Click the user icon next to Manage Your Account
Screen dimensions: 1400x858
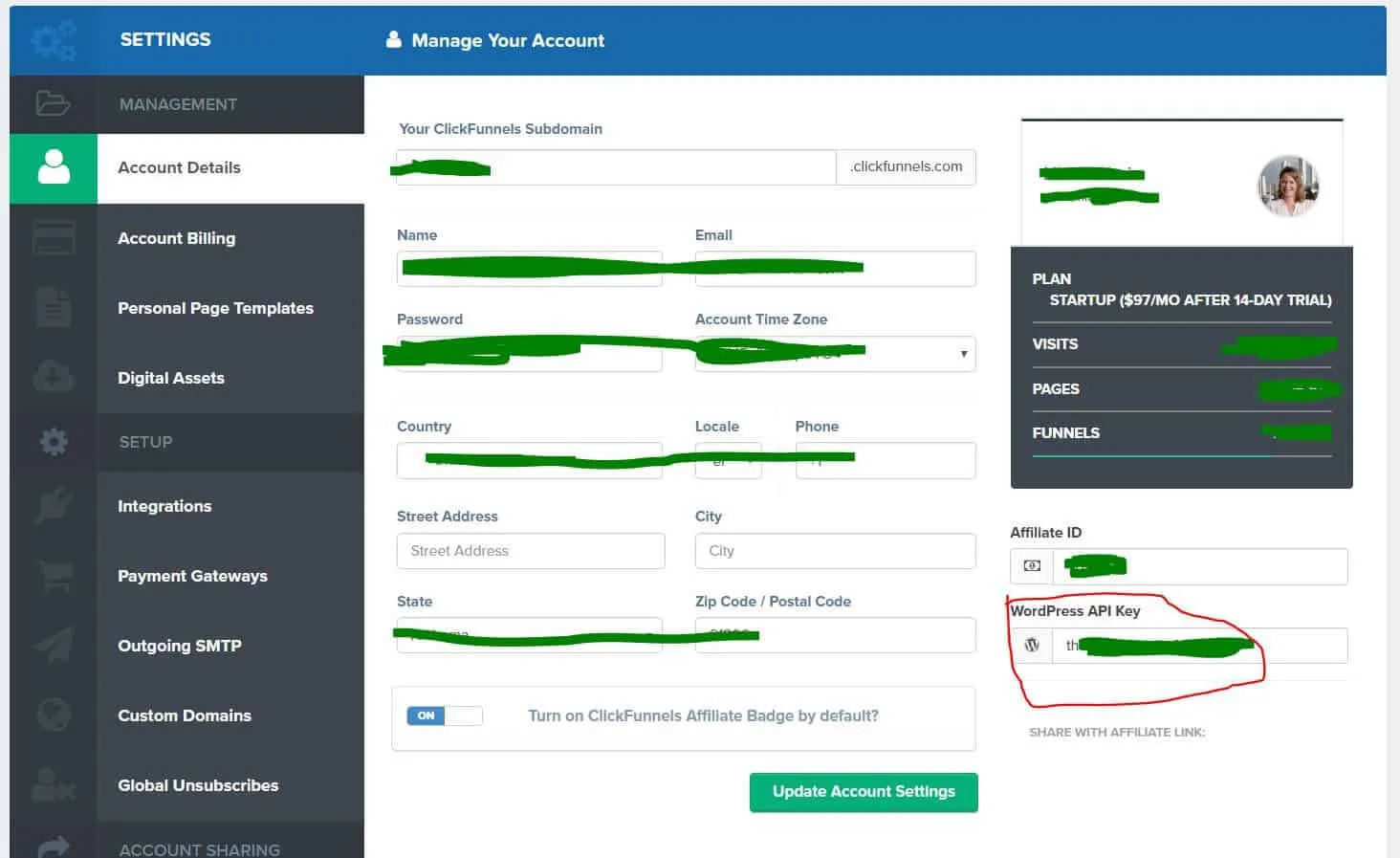[393, 40]
